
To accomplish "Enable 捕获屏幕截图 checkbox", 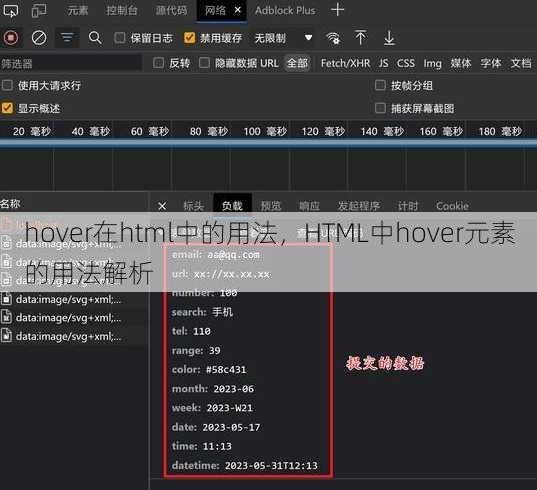I will pyautogui.click(x=380, y=108).
